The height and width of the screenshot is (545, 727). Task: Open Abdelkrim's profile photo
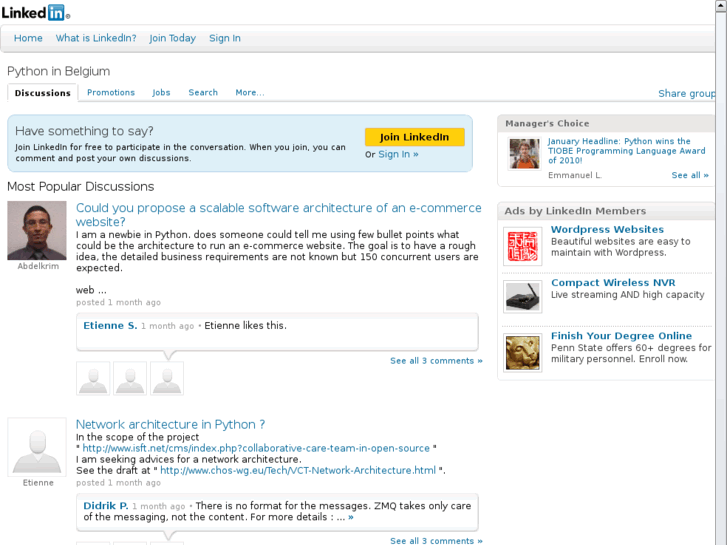tap(37, 231)
